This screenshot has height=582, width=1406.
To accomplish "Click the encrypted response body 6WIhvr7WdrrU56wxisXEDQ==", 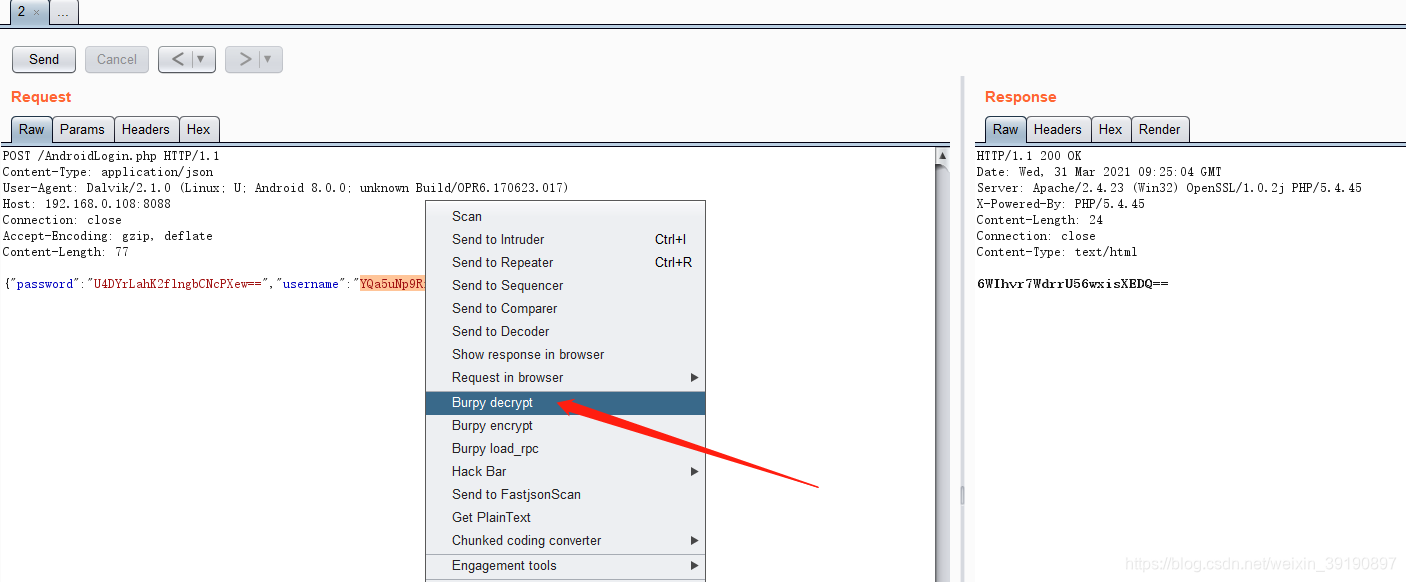I will click(x=1072, y=284).
